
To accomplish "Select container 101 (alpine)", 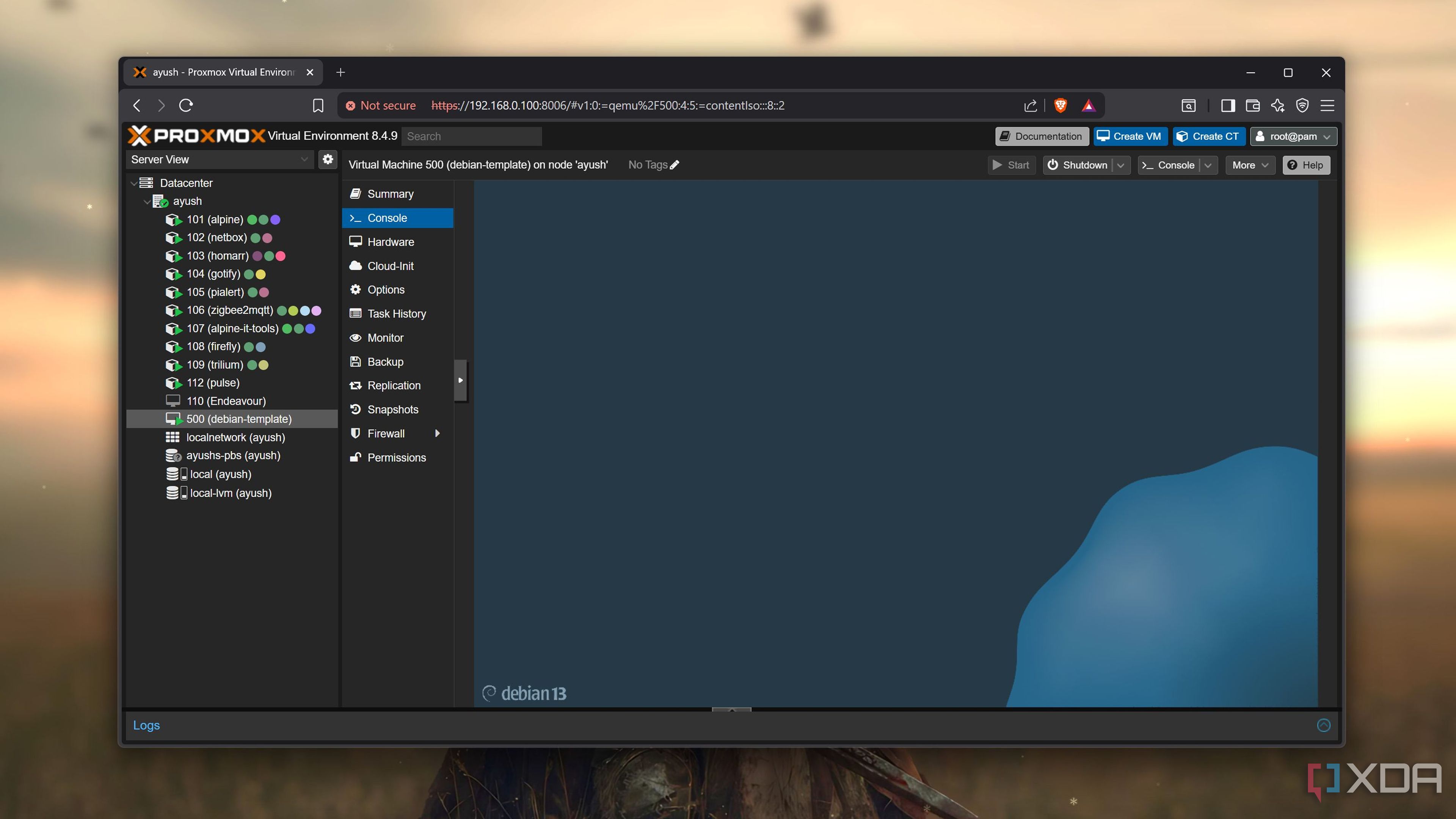I will coord(232,219).
